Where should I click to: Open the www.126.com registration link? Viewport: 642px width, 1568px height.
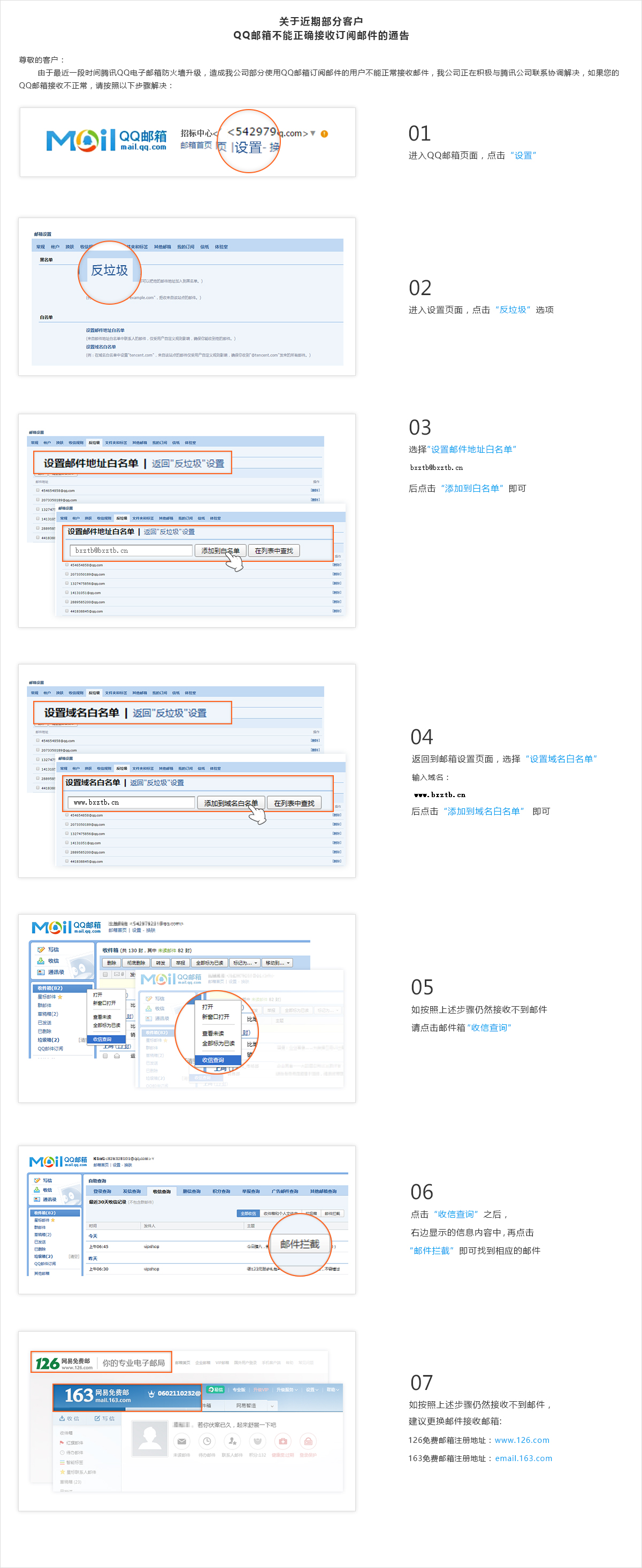pos(522,1440)
